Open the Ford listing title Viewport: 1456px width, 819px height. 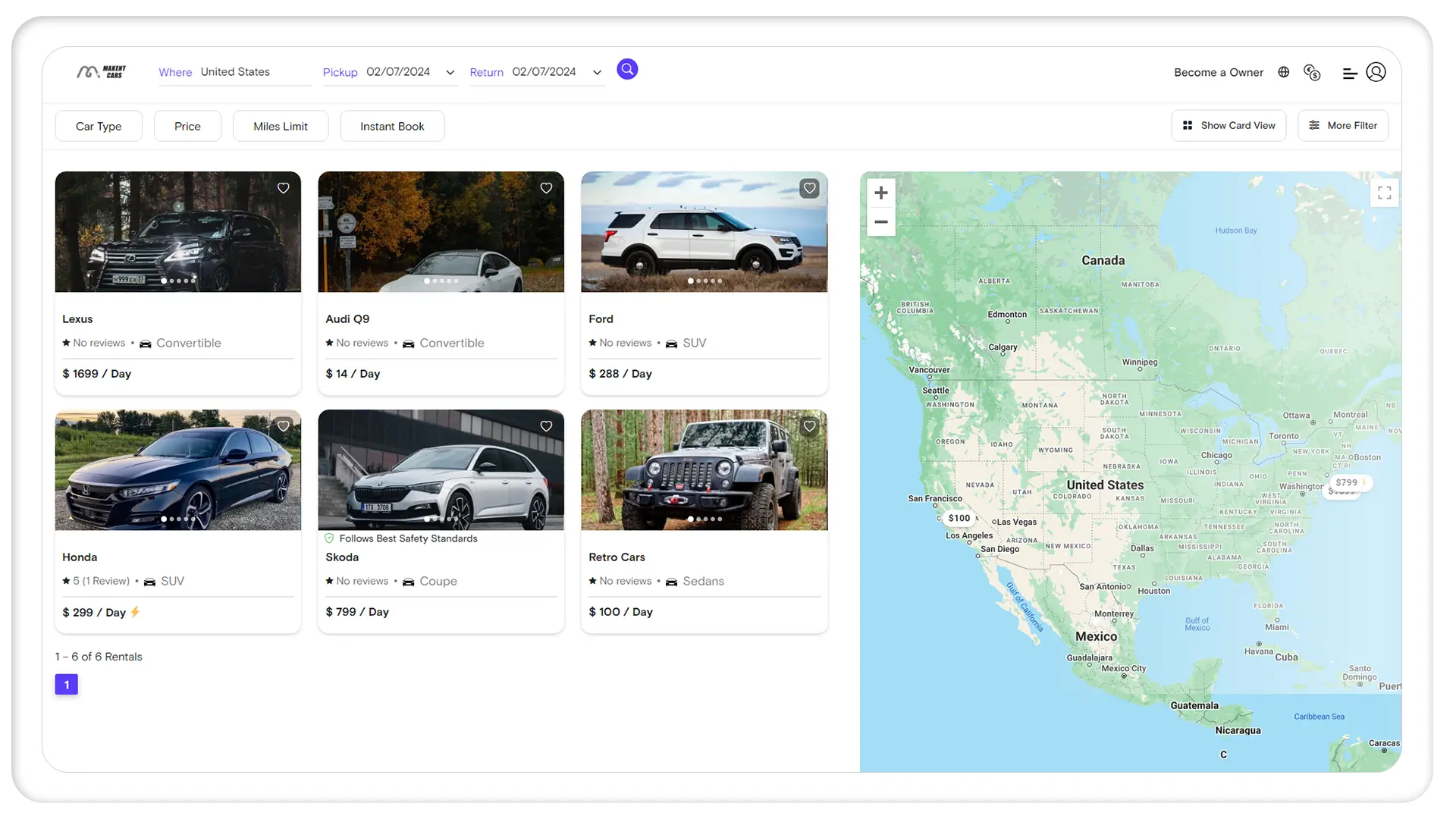601,319
